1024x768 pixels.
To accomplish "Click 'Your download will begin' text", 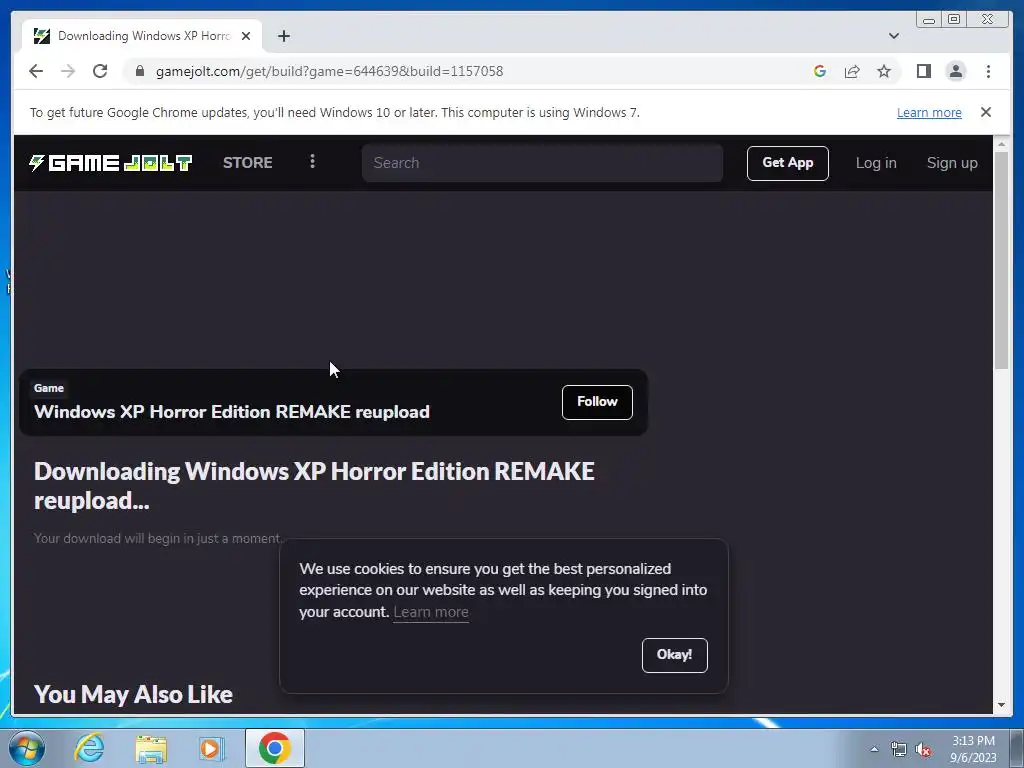I will click(x=157, y=539).
